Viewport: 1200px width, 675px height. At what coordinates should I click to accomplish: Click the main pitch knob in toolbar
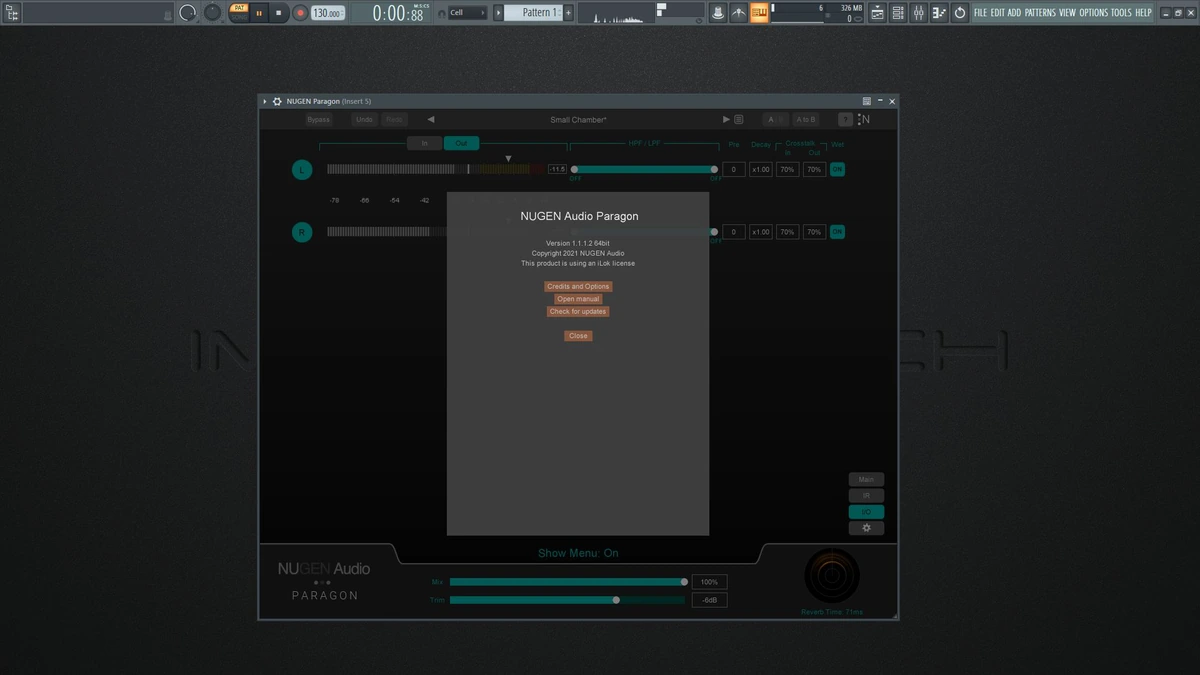212,13
